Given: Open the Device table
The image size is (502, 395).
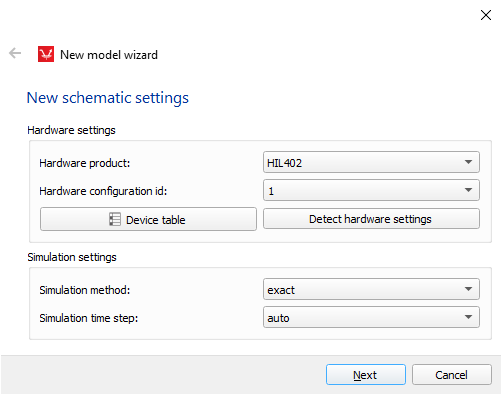Looking at the screenshot, I should pyautogui.click(x=148, y=219).
